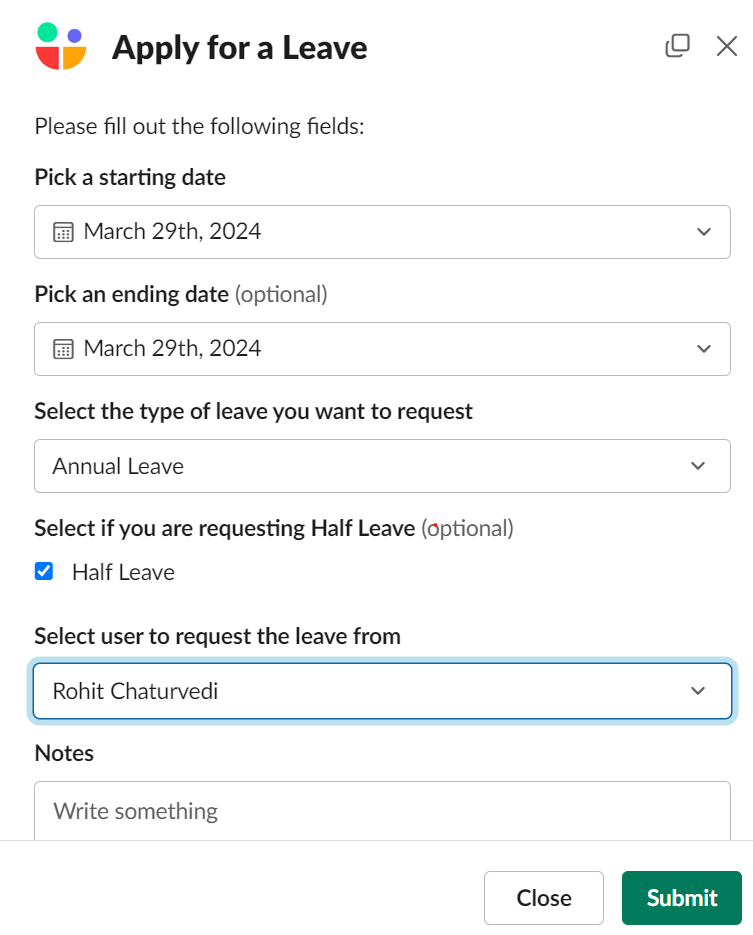753x935 pixels.
Task: Click the calendar icon in starting date
Action: 63,232
